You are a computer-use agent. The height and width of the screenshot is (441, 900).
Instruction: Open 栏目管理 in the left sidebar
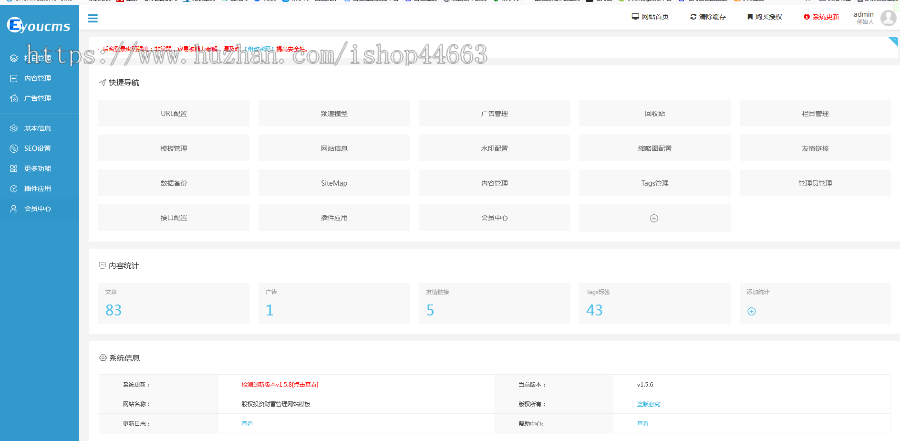tap(37, 58)
